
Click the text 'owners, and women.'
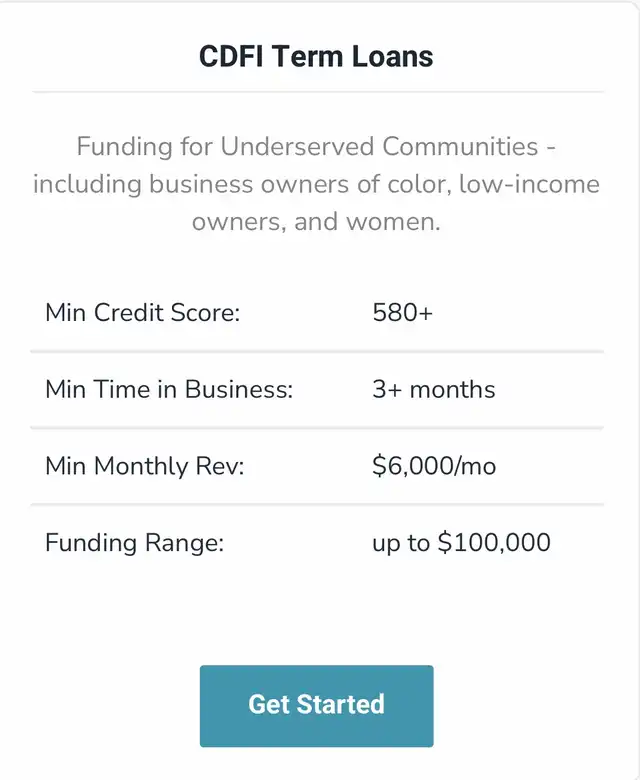316,222
